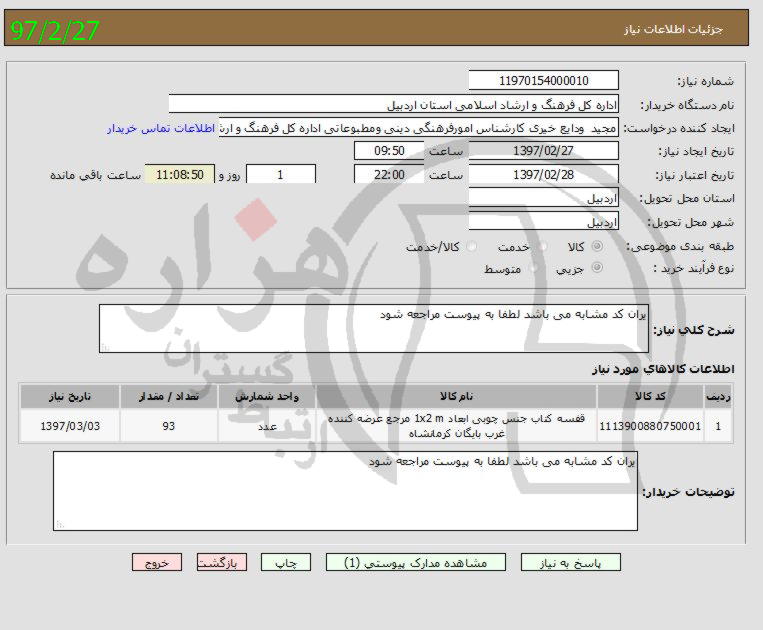The width and height of the screenshot is (763, 630).
Task: Select the جزیی purchase type radio
Action: coord(597,268)
